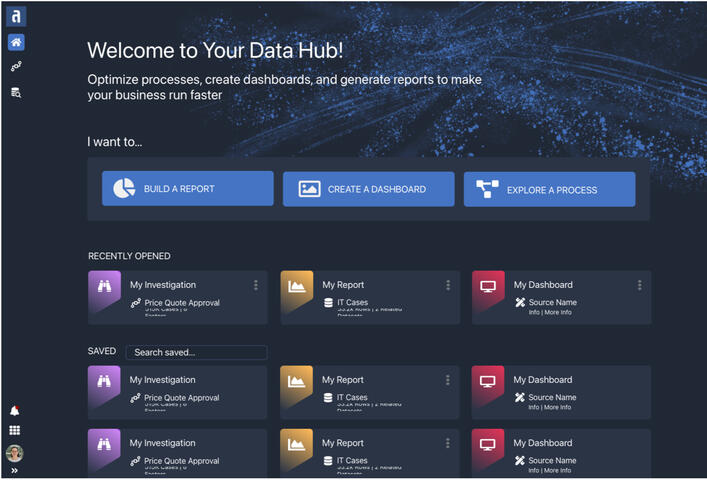This screenshot has width=707, height=480.
Task: Click the Create a Dashboard button
Action: click(368, 189)
